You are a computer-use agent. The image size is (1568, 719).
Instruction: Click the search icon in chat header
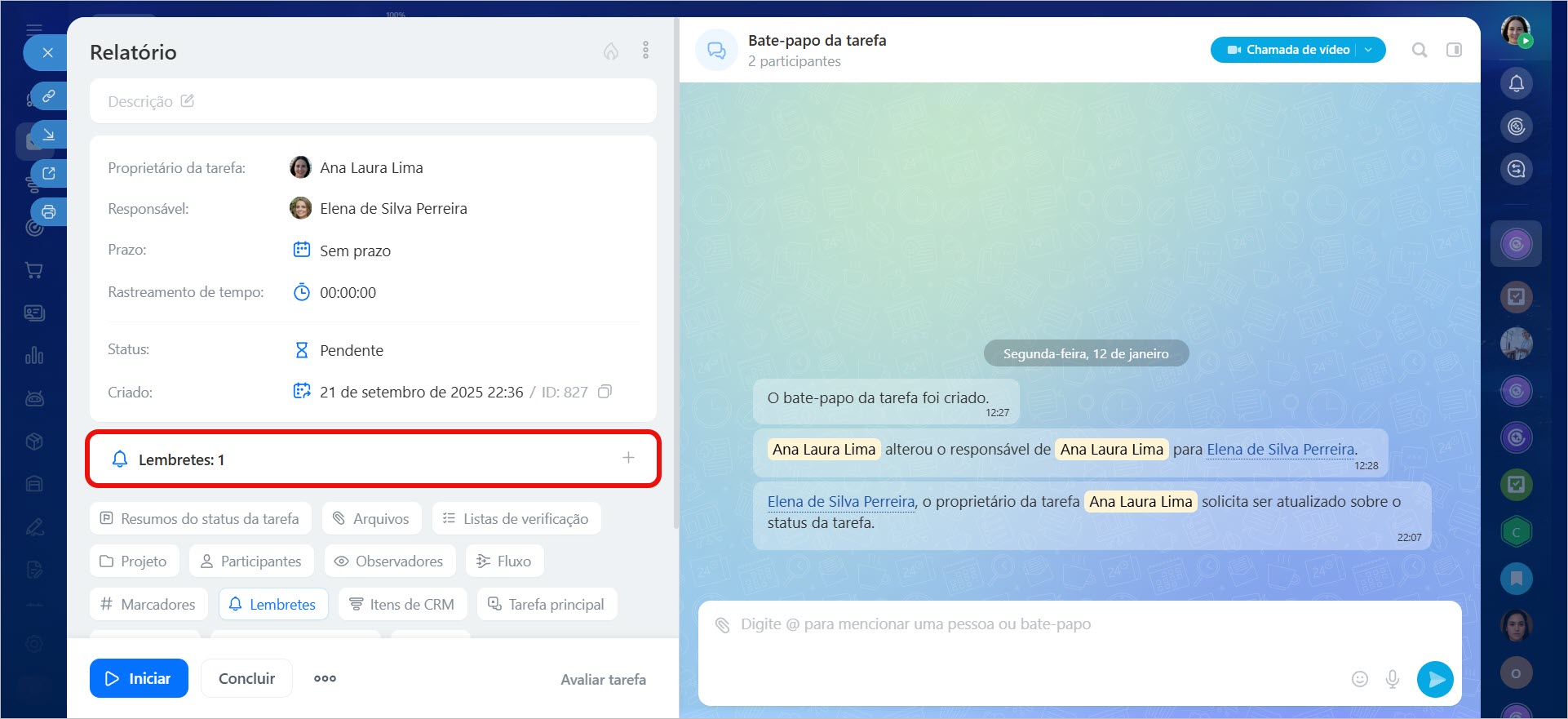[x=1420, y=51]
